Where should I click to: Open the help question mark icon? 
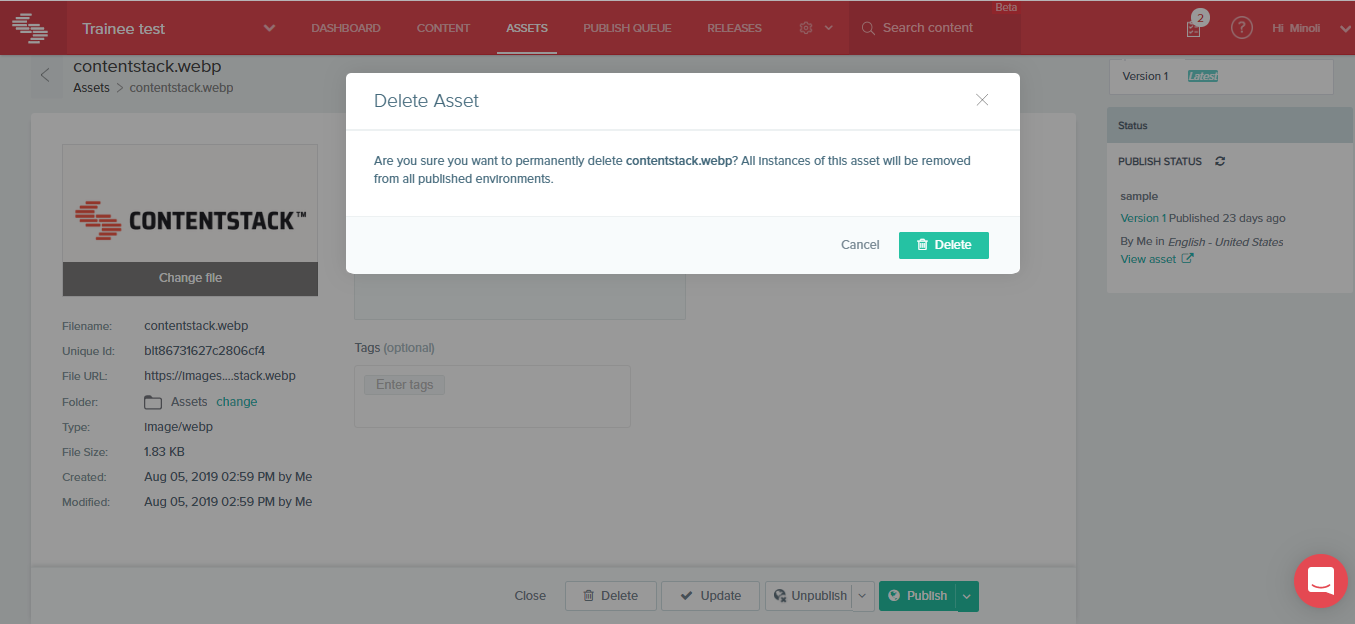click(x=1242, y=28)
